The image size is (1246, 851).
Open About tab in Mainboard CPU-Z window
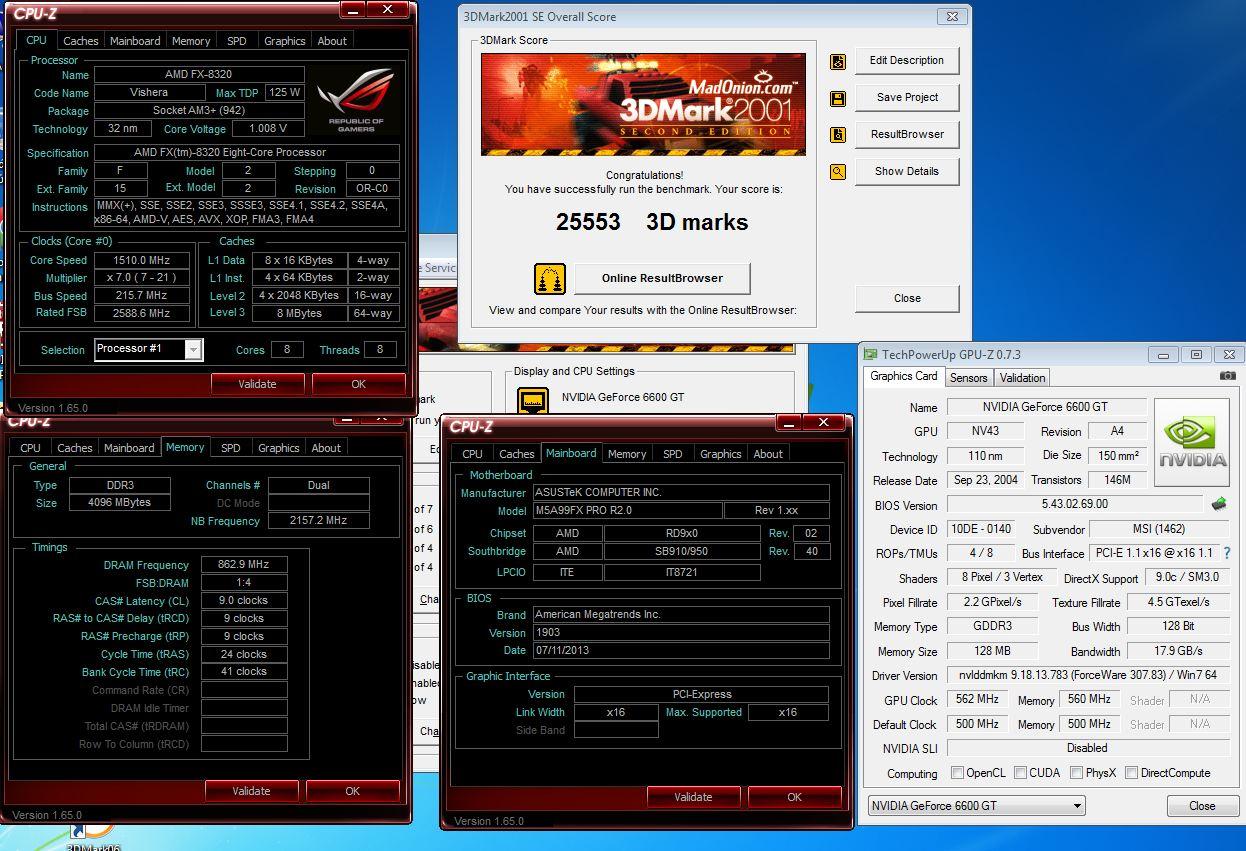pyautogui.click(x=768, y=454)
